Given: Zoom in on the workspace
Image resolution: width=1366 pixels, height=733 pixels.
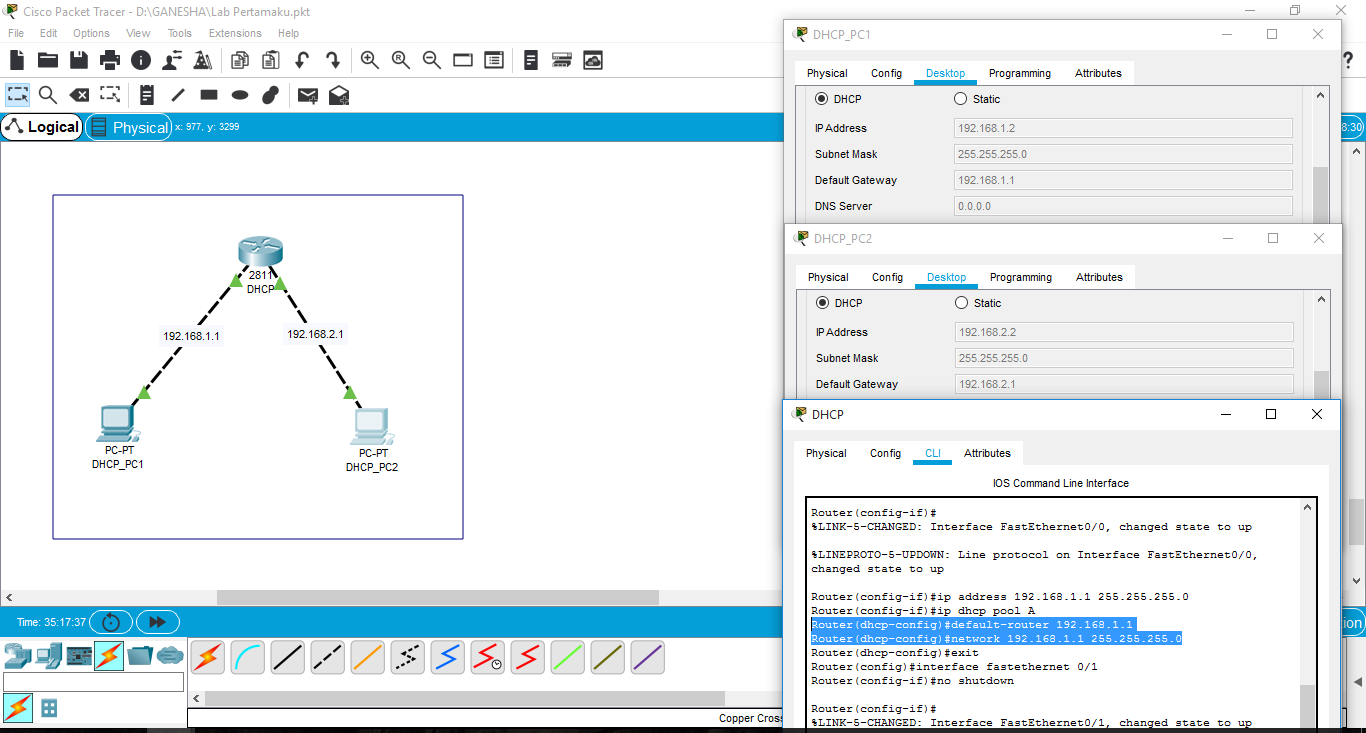Looking at the screenshot, I should tap(370, 60).
